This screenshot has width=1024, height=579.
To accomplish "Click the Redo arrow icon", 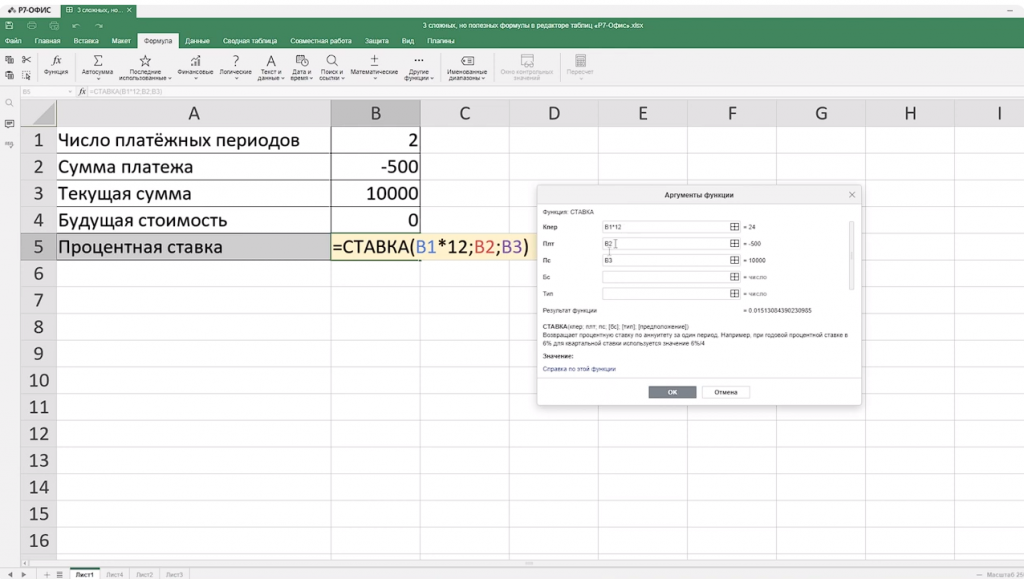I will point(99,25).
